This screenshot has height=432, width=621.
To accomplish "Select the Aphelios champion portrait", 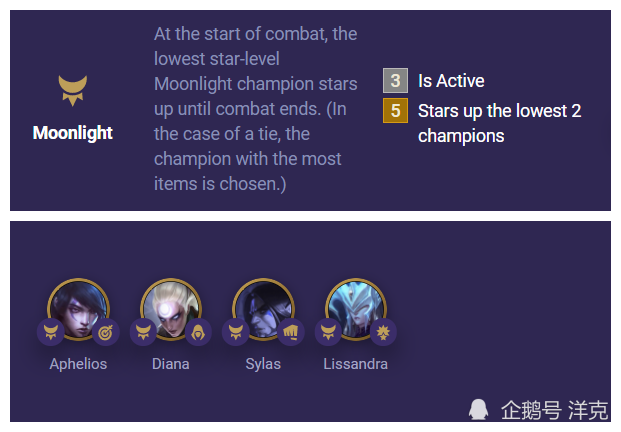I will click(78, 310).
